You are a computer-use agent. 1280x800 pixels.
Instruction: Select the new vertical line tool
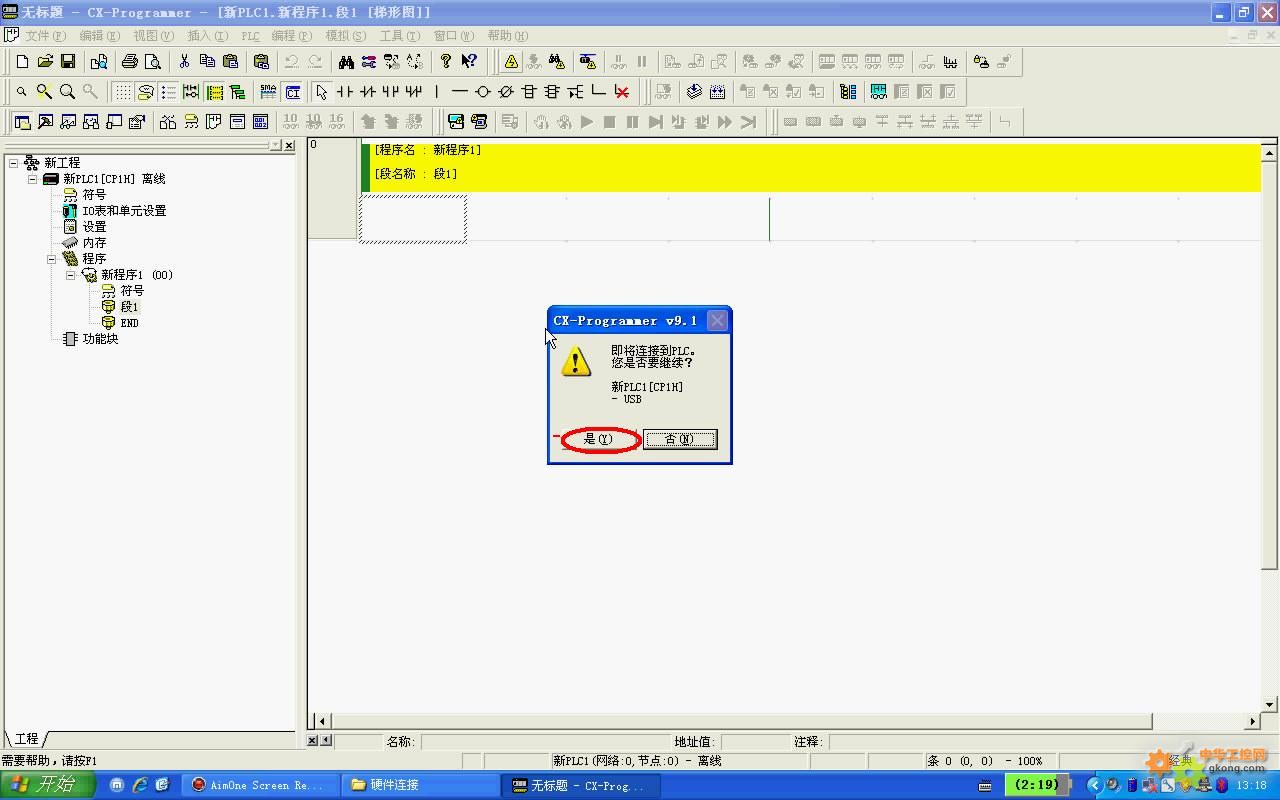[436, 92]
